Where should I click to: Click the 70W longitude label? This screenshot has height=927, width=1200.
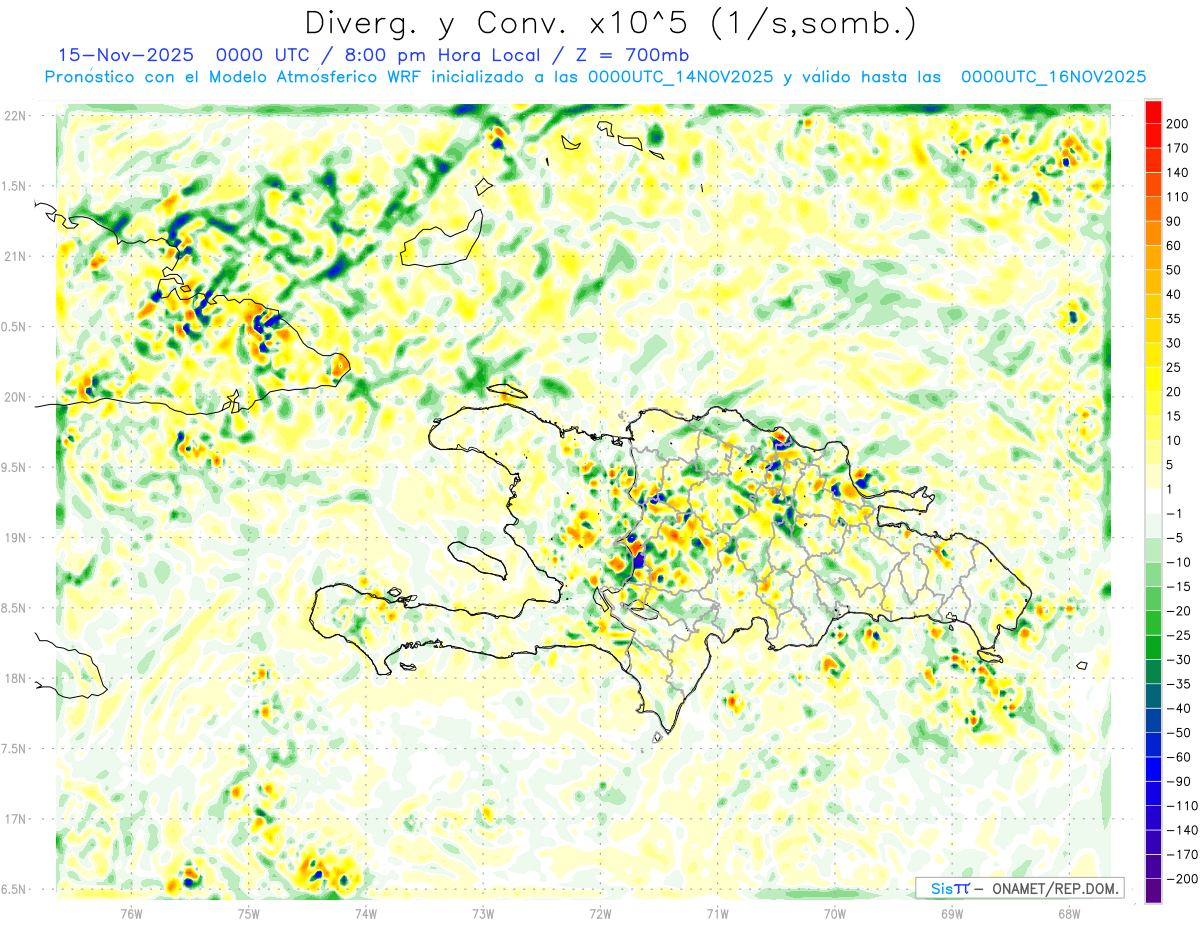[x=835, y=914]
